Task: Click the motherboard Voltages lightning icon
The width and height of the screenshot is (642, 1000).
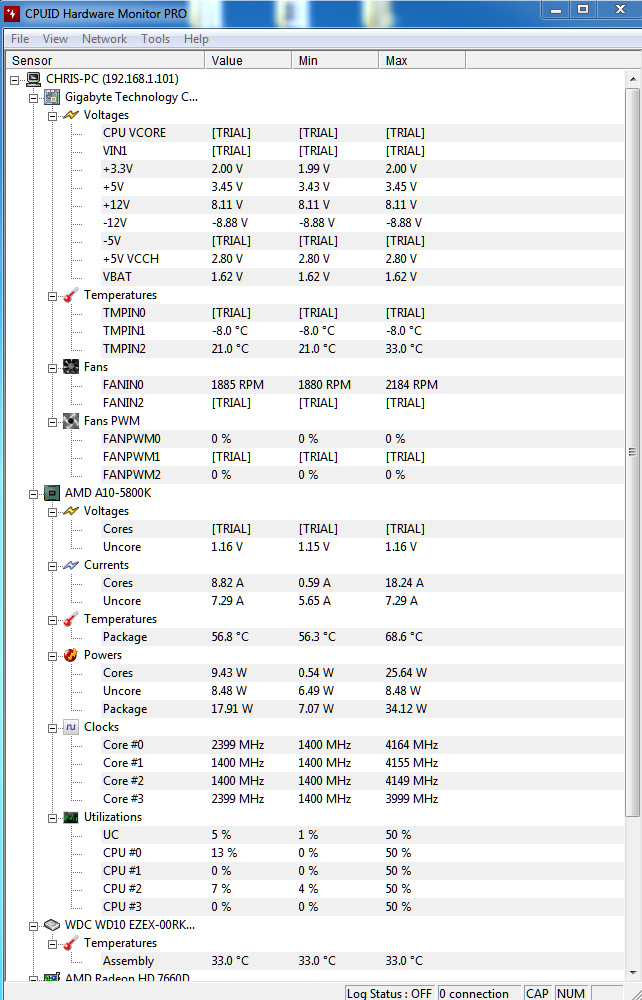Action: point(71,115)
